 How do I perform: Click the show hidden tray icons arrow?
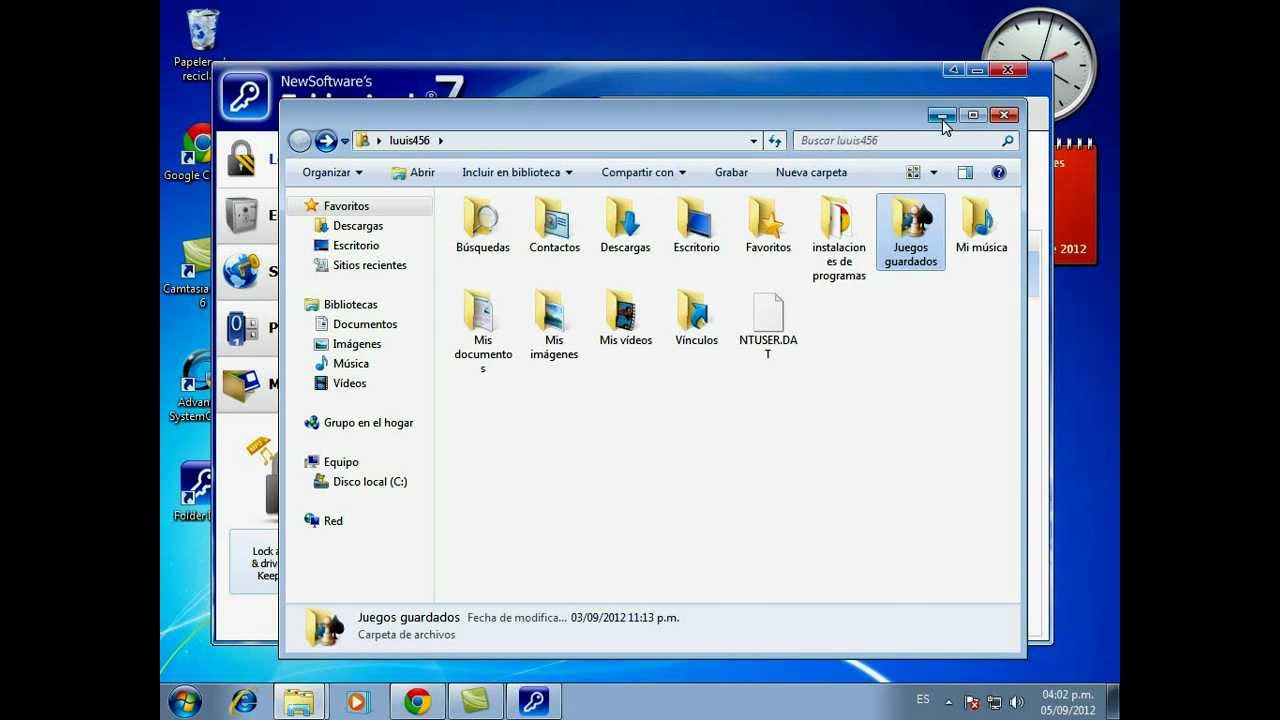(950, 702)
